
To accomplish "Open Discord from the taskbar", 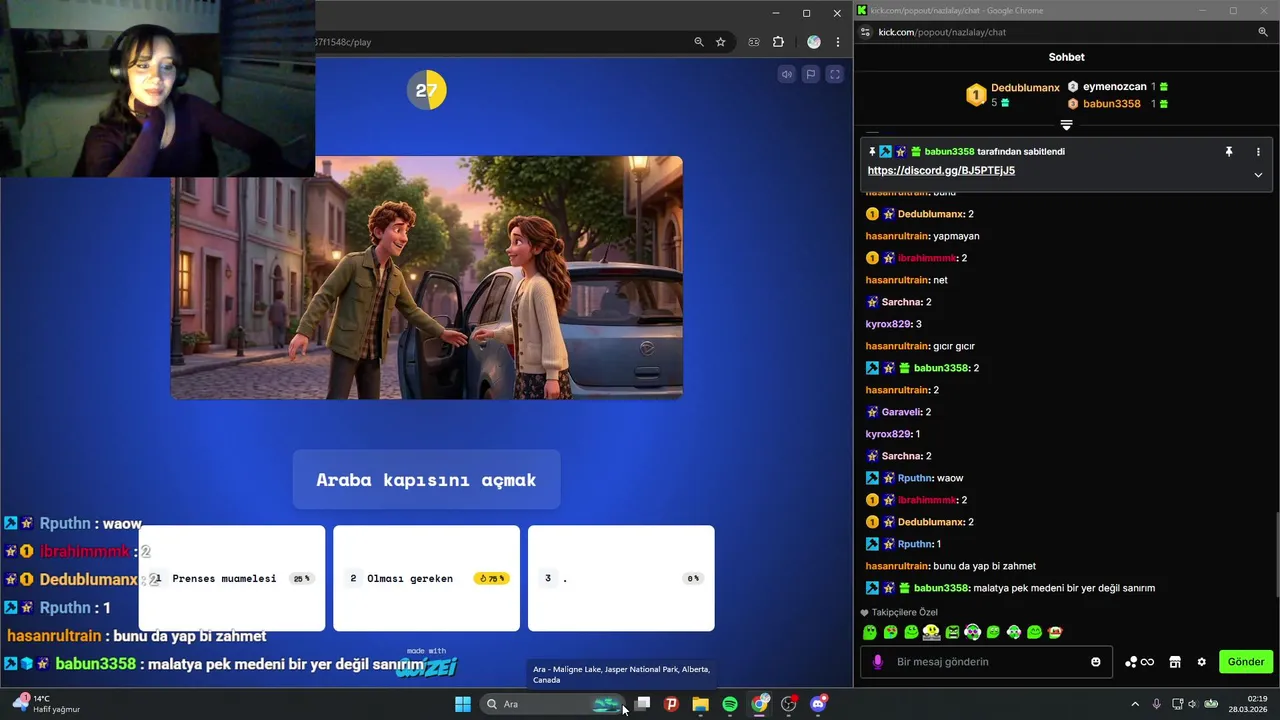I will click(818, 704).
